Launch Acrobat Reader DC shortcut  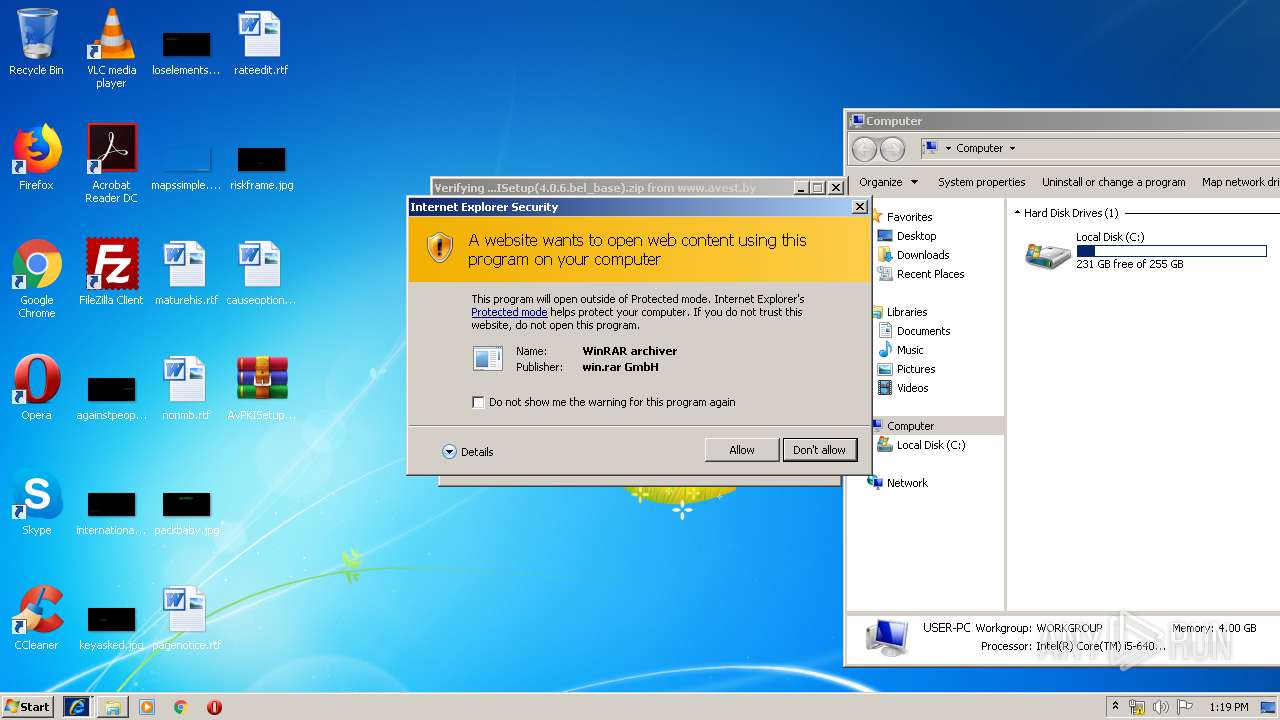[111, 163]
